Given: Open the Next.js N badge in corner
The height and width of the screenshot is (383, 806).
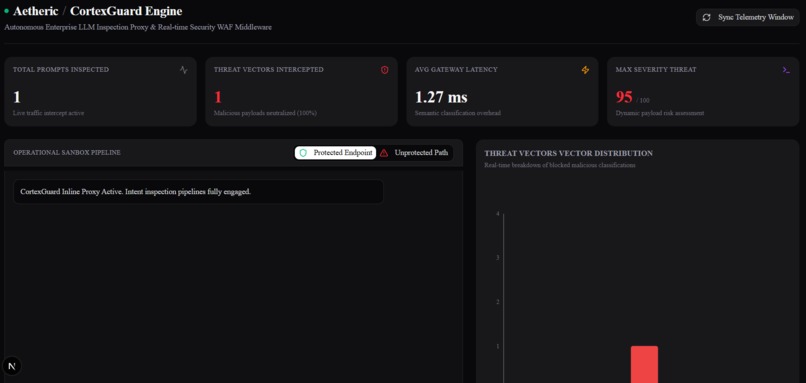Looking at the screenshot, I should 12,366.
